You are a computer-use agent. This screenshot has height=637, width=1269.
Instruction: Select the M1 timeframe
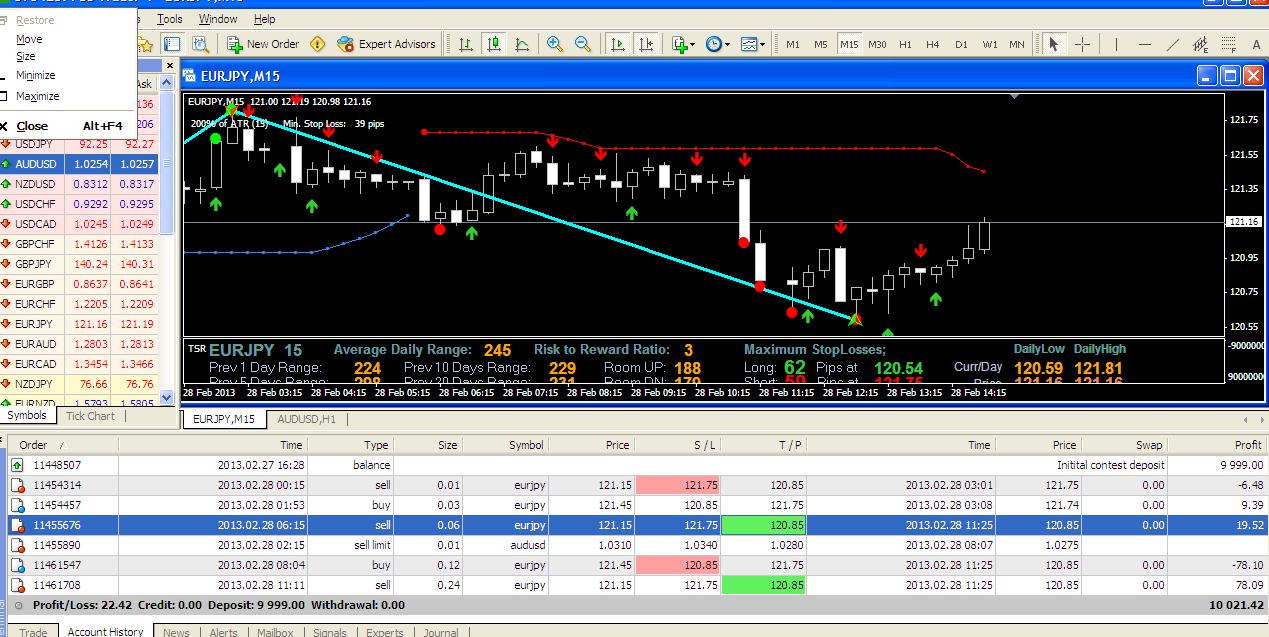(x=793, y=45)
